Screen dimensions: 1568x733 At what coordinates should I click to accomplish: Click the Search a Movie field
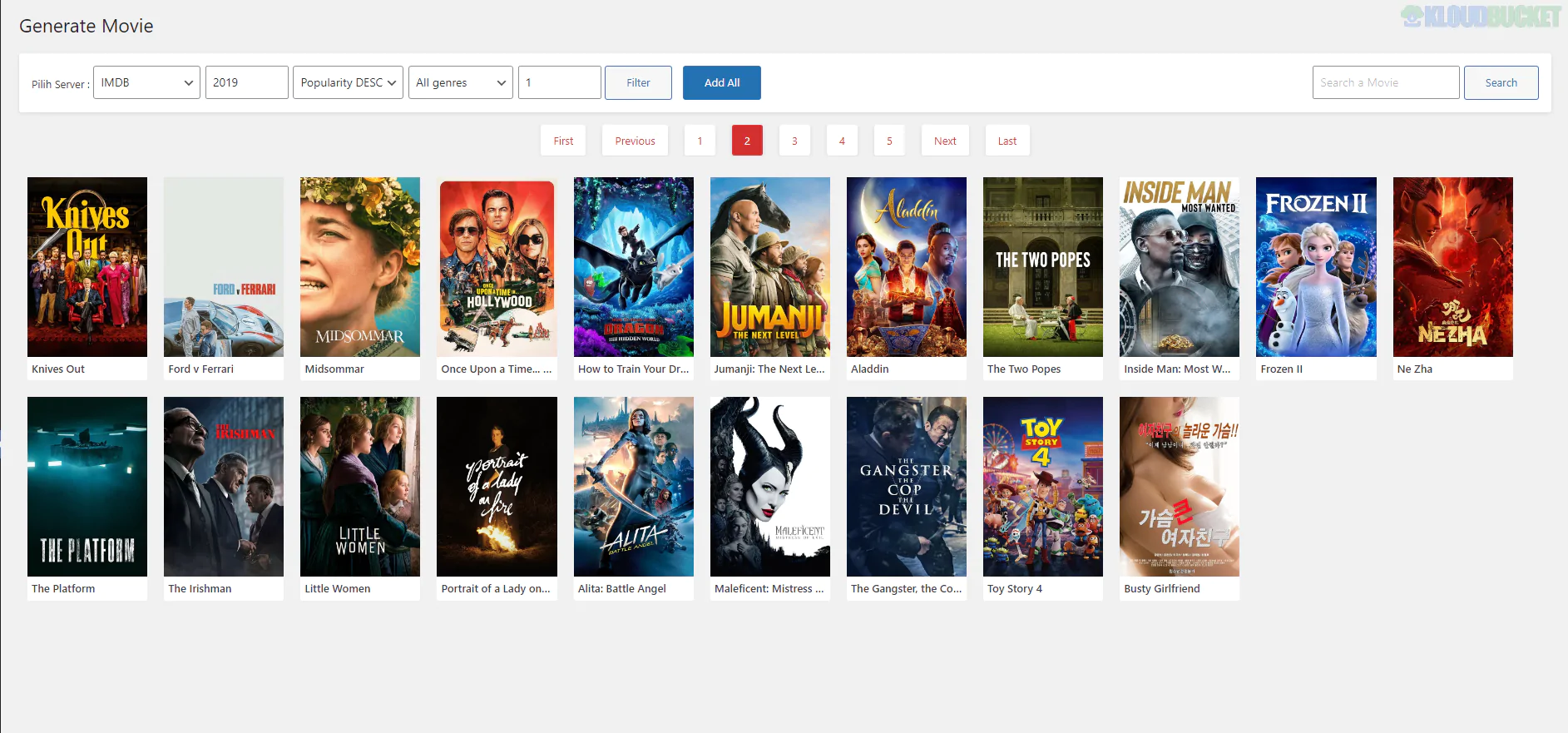click(1385, 82)
